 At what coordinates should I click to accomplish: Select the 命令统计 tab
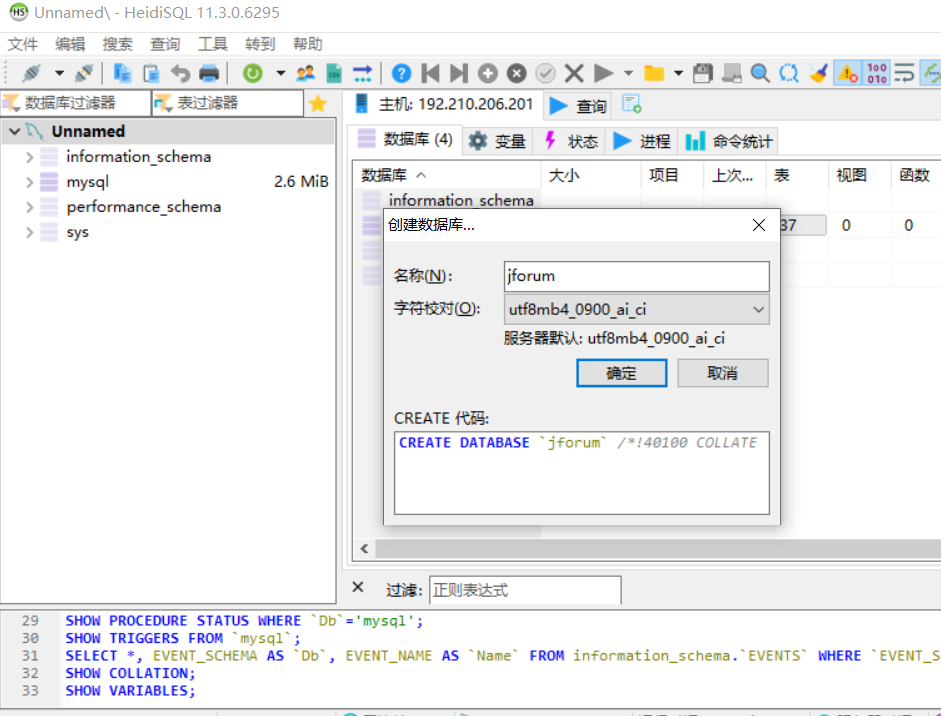728,142
